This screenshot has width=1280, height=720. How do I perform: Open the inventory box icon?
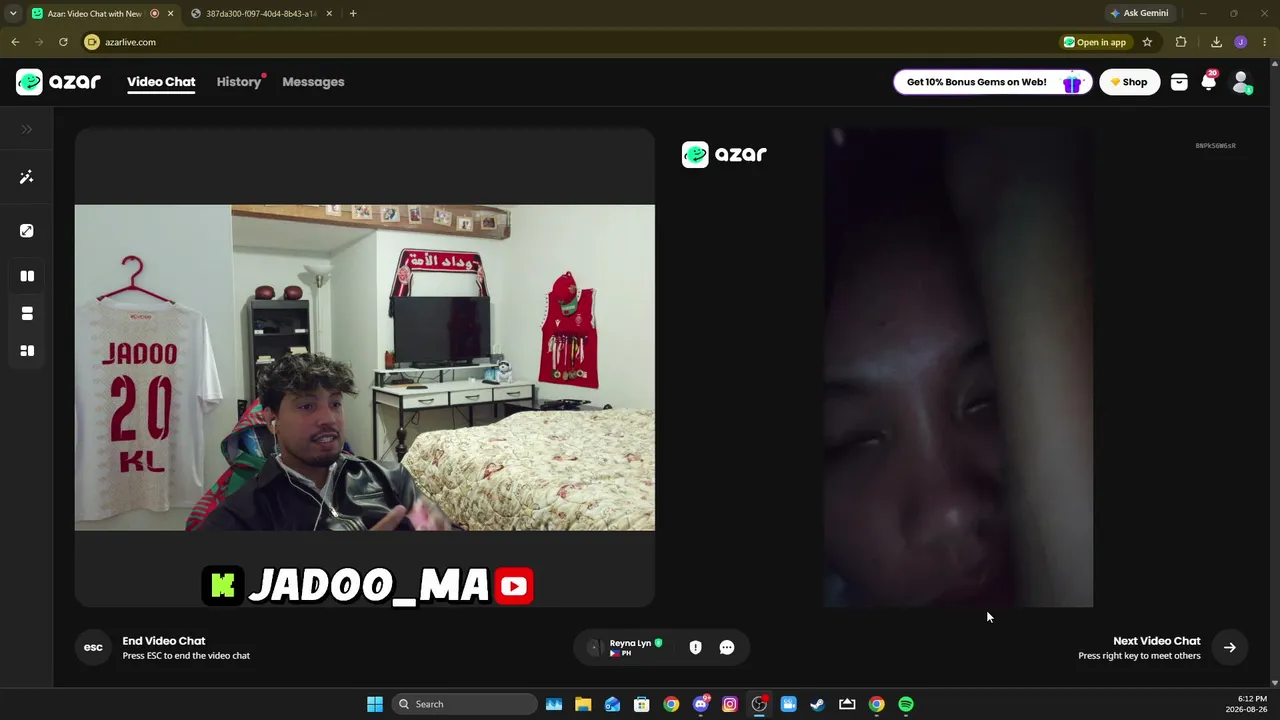[x=1179, y=83]
